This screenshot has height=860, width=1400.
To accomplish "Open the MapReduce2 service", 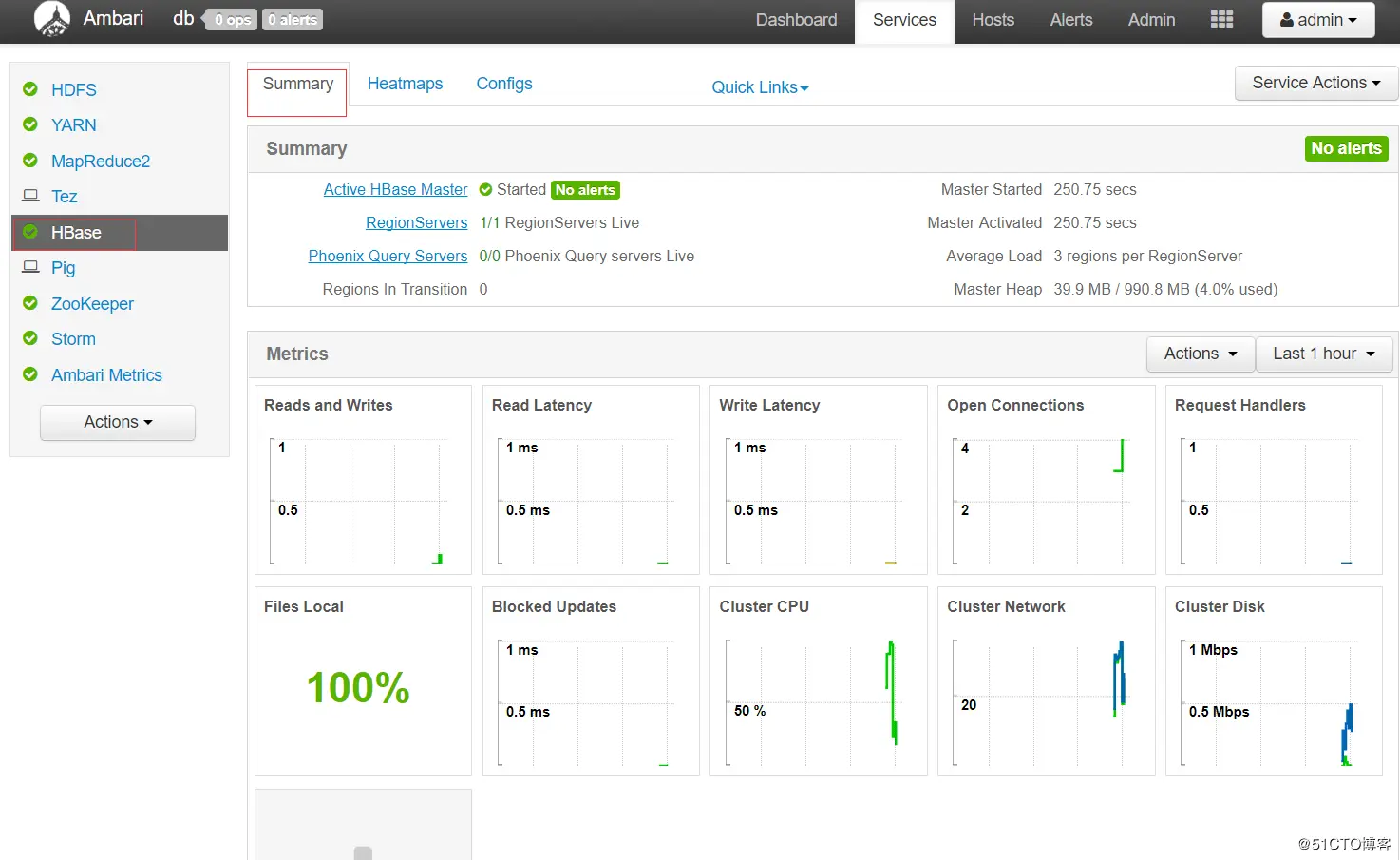I will [x=101, y=162].
